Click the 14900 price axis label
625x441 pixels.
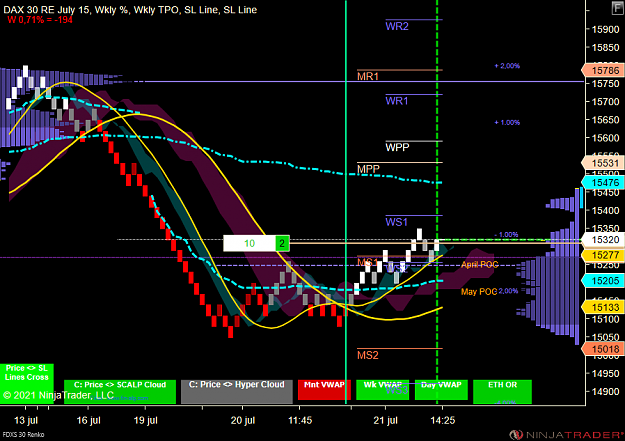pyautogui.click(x=605, y=392)
